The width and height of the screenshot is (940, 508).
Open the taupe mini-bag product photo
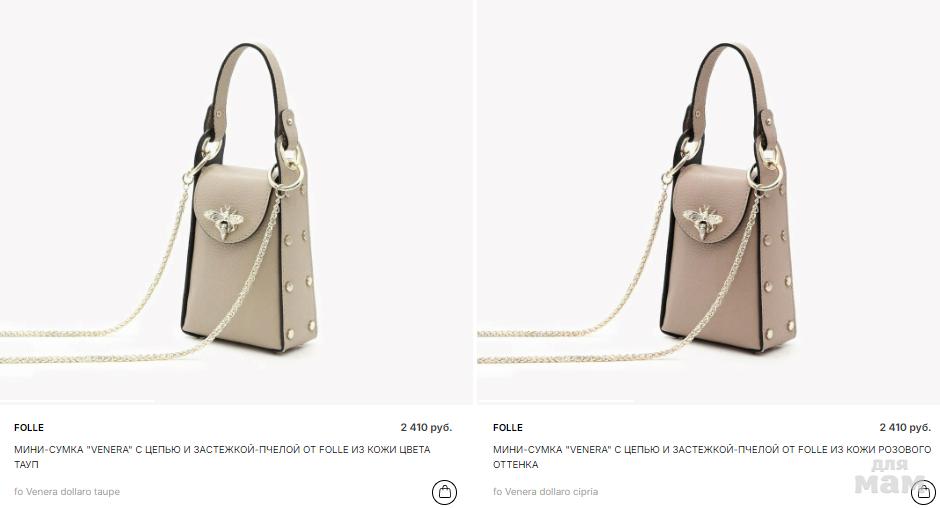(x=236, y=202)
